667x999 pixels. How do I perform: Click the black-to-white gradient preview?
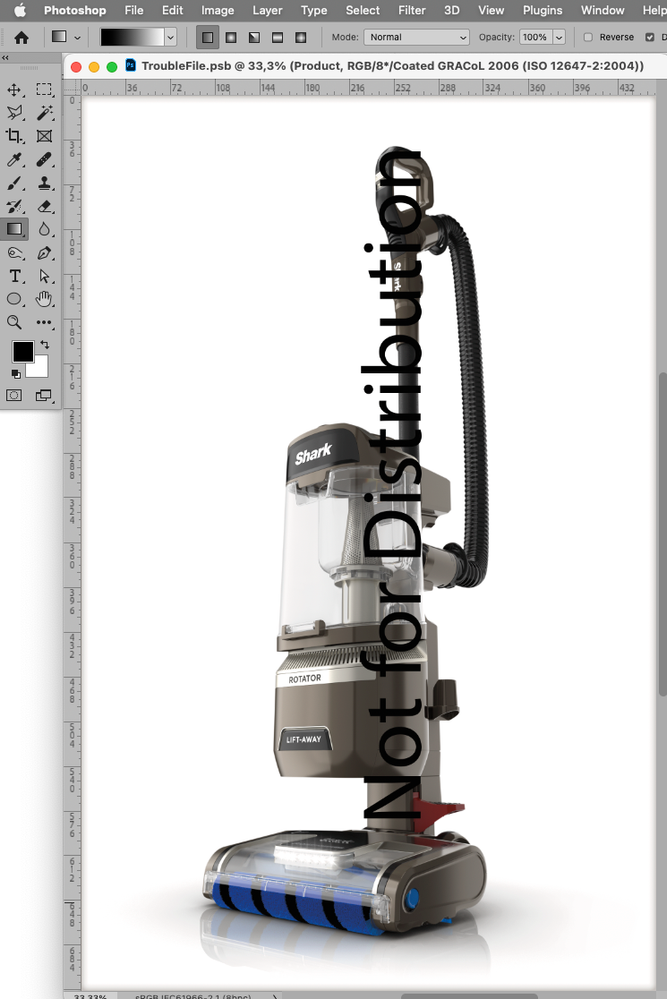pyautogui.click(x=133, y=38)
